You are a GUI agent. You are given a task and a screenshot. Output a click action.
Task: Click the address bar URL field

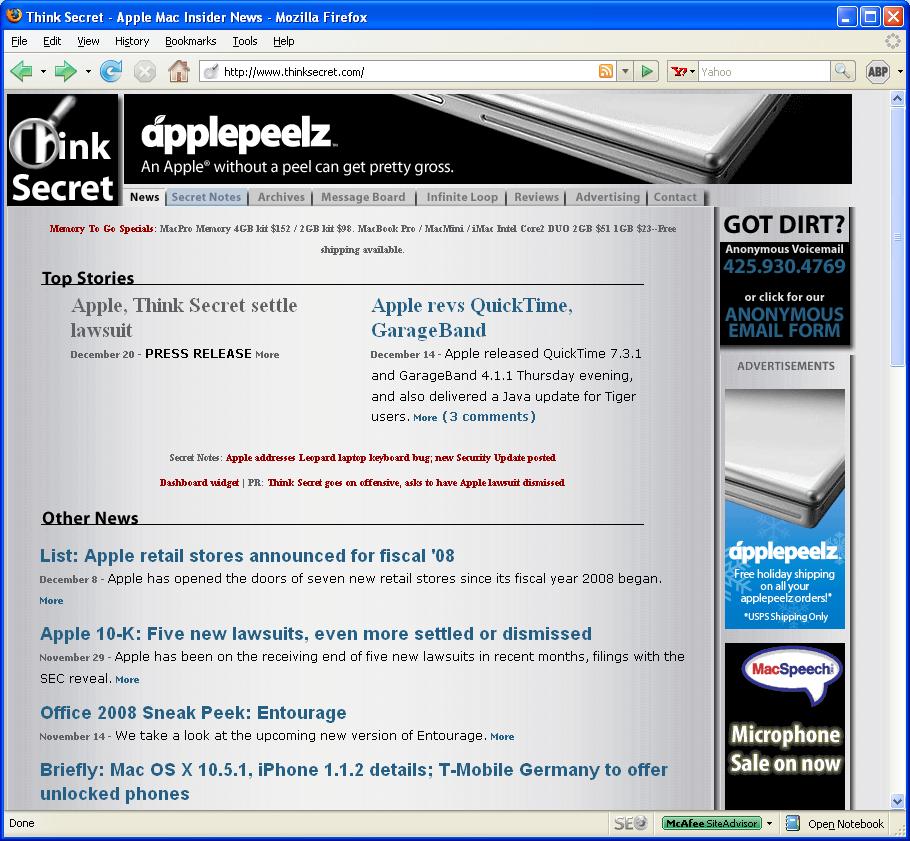coord(409,71)
